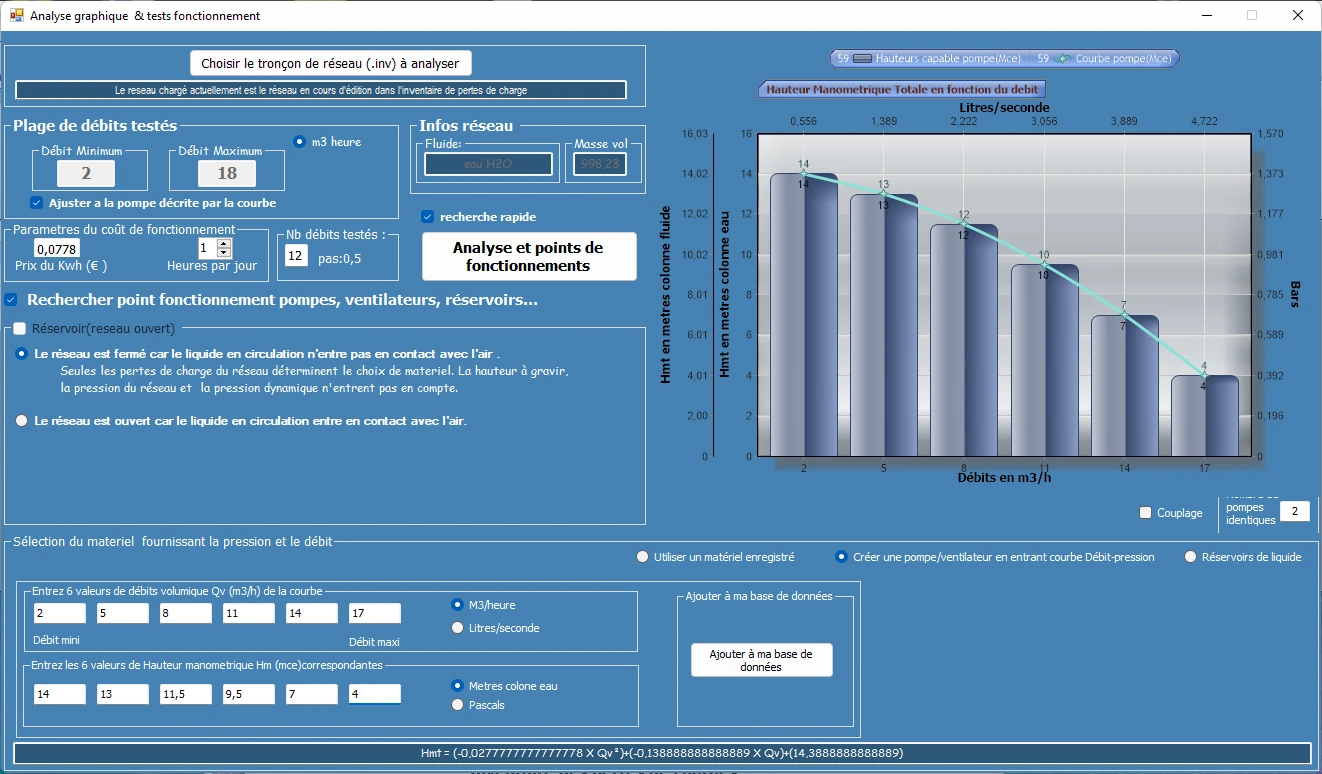Launch 'Analyse et points de fonctionnements'

pos(529,257)
